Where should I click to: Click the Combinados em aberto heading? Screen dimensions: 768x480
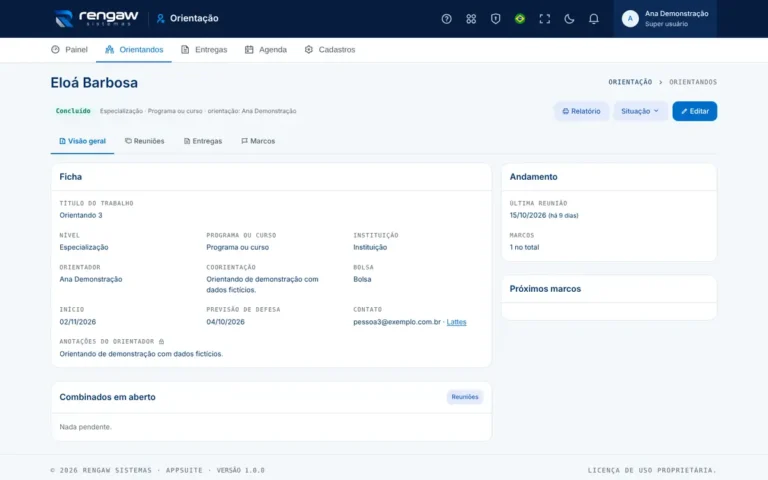click(107, 397)
